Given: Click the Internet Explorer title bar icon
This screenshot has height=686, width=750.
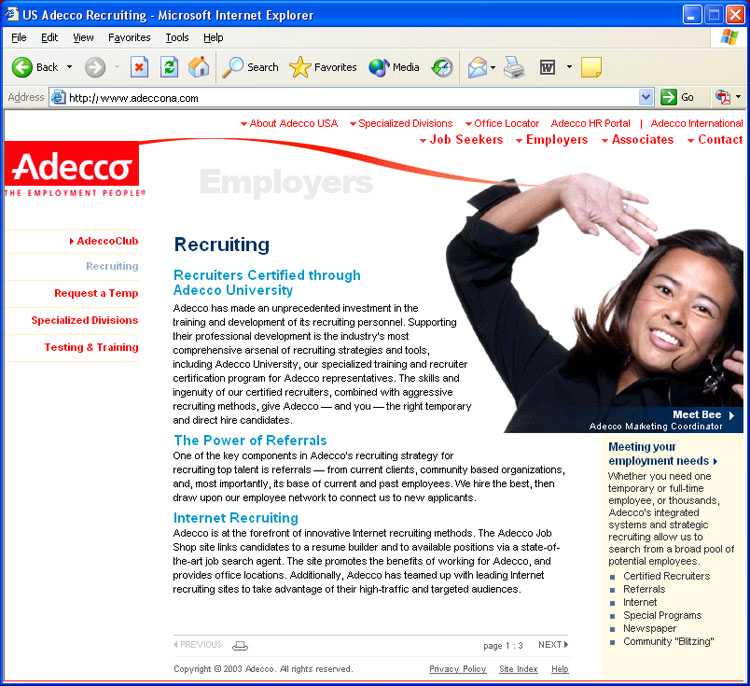Looking at the screenshot, I should (12, 14).
